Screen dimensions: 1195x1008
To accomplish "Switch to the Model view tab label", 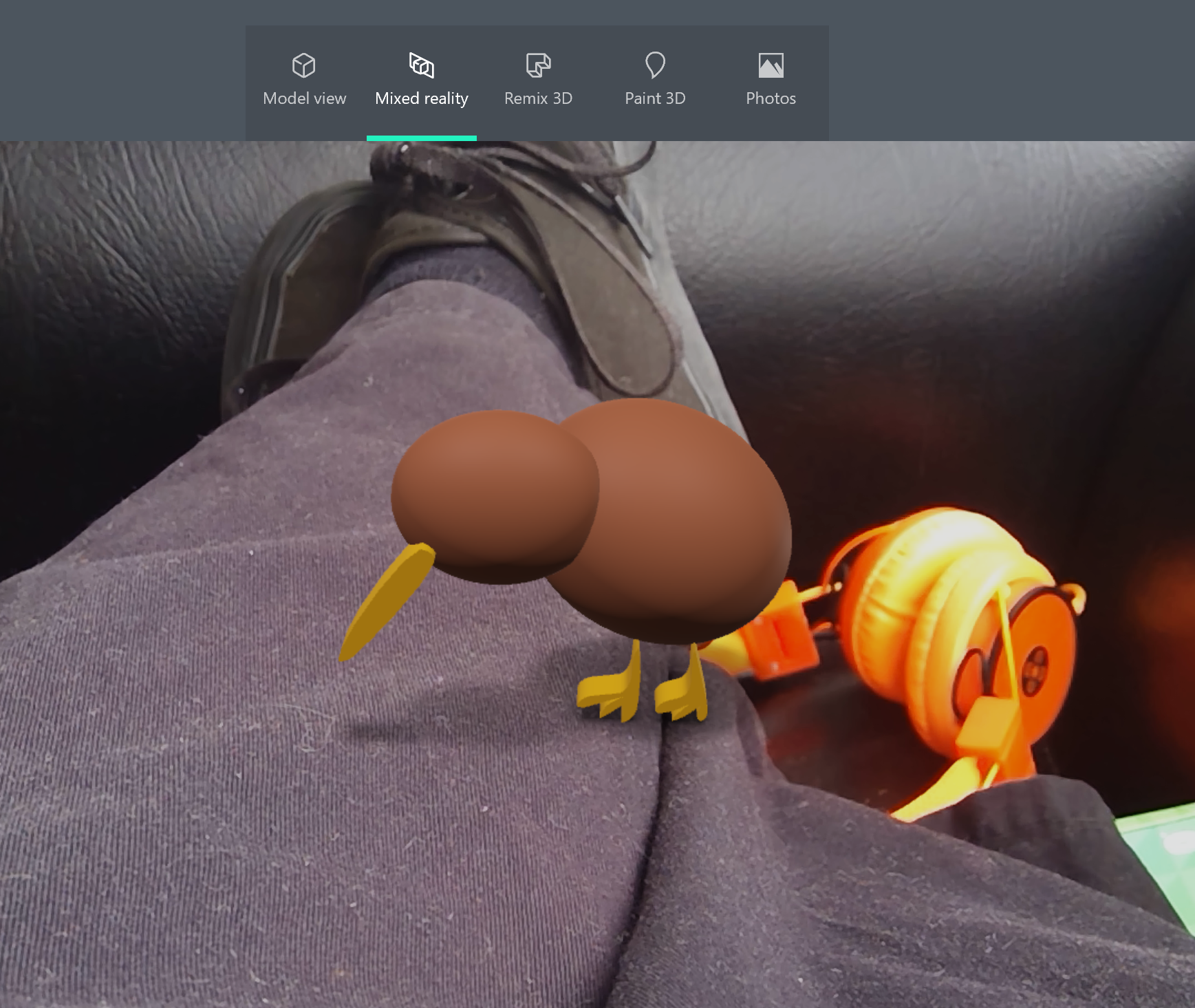I will click(304, 98).
